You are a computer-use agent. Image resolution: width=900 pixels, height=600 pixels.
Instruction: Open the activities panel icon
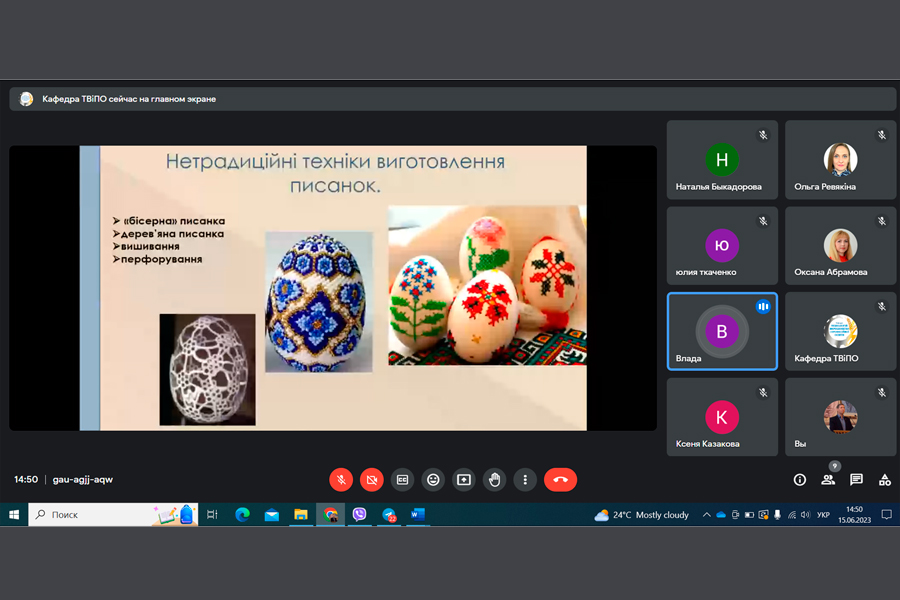tap(885, 480)
